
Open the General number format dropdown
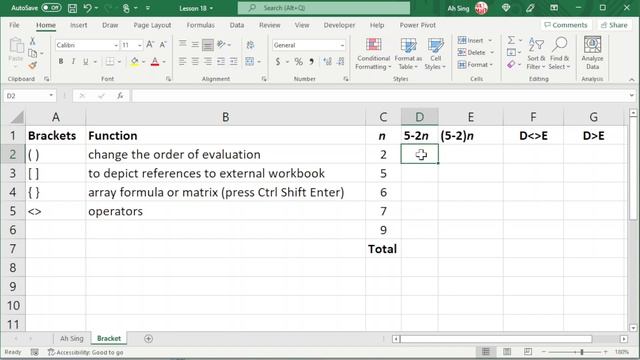pos(342,45)
